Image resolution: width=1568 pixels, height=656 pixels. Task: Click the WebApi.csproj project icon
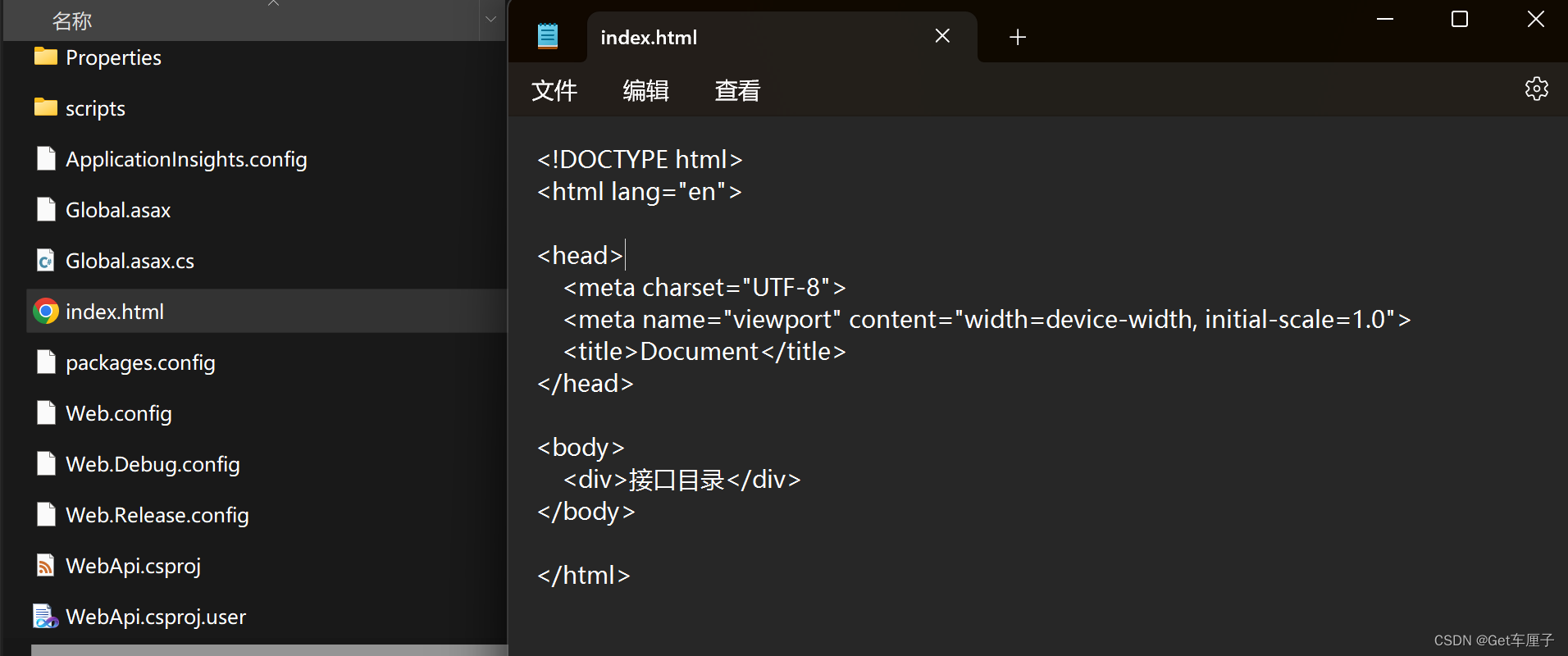(x=46, y=565)
